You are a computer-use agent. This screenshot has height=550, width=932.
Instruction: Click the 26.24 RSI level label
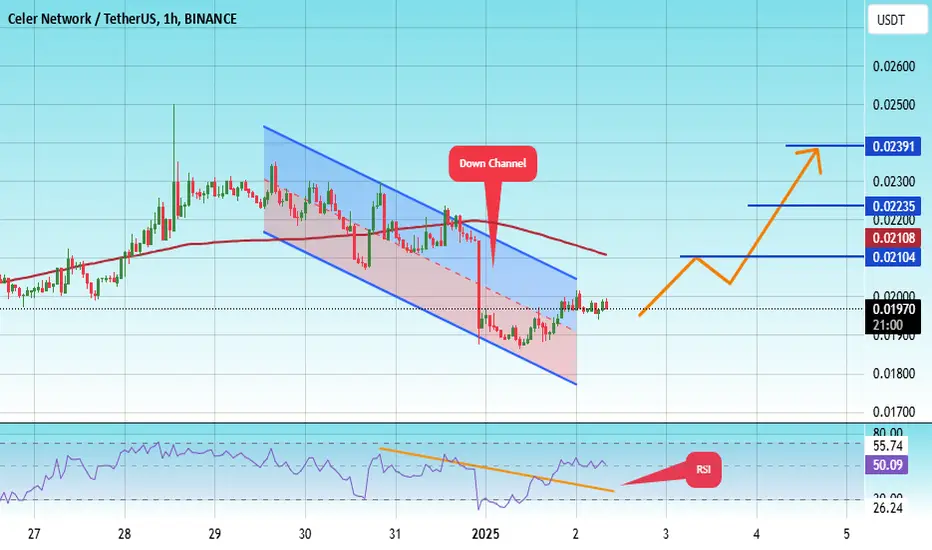[x=887, y=508]
